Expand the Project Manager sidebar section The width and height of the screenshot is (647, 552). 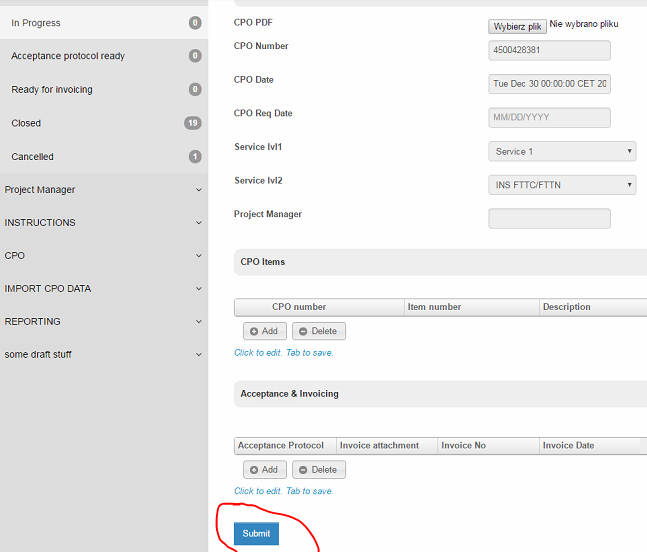[x=102, y=190]
